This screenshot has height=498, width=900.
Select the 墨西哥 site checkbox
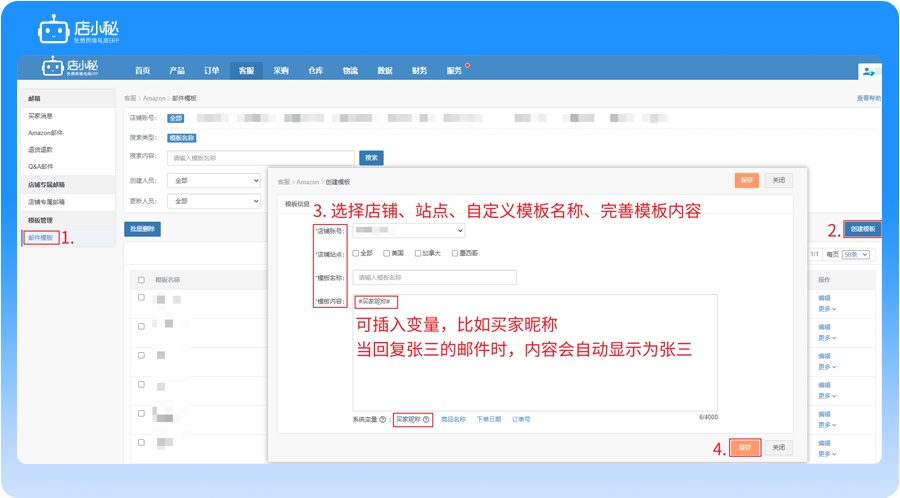(x=455, y=254)
